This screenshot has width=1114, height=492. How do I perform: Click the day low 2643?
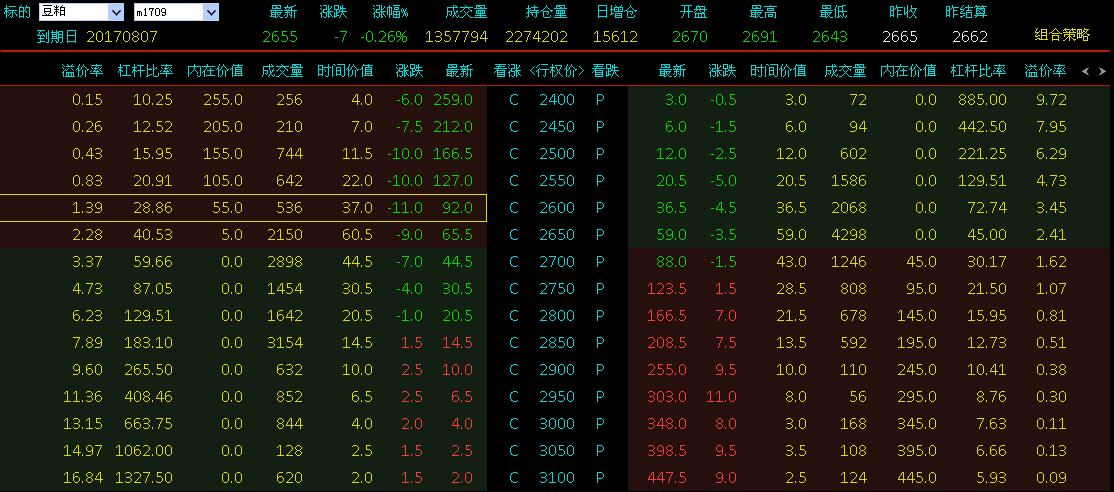[x=830, y=37]
